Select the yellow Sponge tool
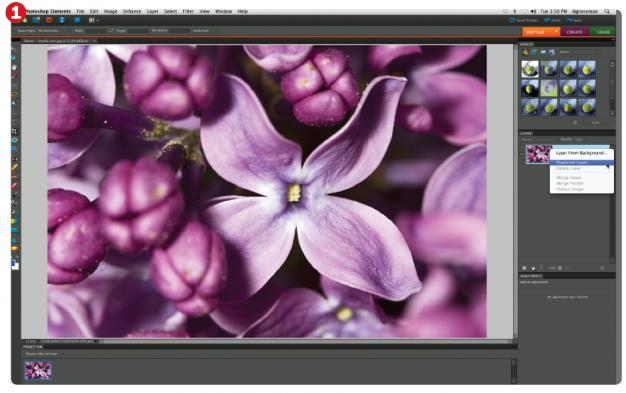 click(14, 248)
